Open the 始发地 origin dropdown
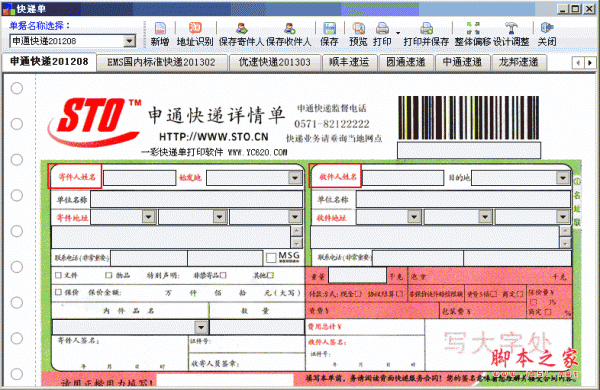 coord(295,178)
